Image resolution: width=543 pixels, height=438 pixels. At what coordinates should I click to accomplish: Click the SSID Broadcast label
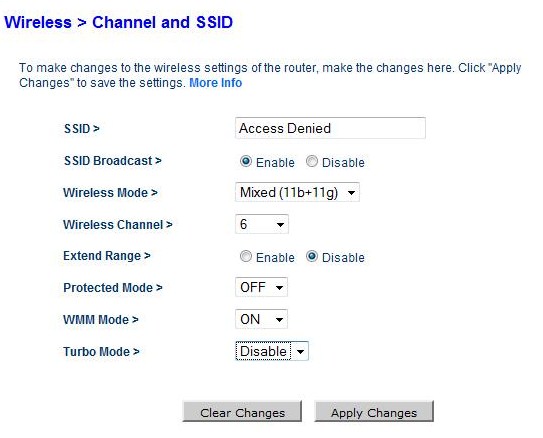coord(113,161)
